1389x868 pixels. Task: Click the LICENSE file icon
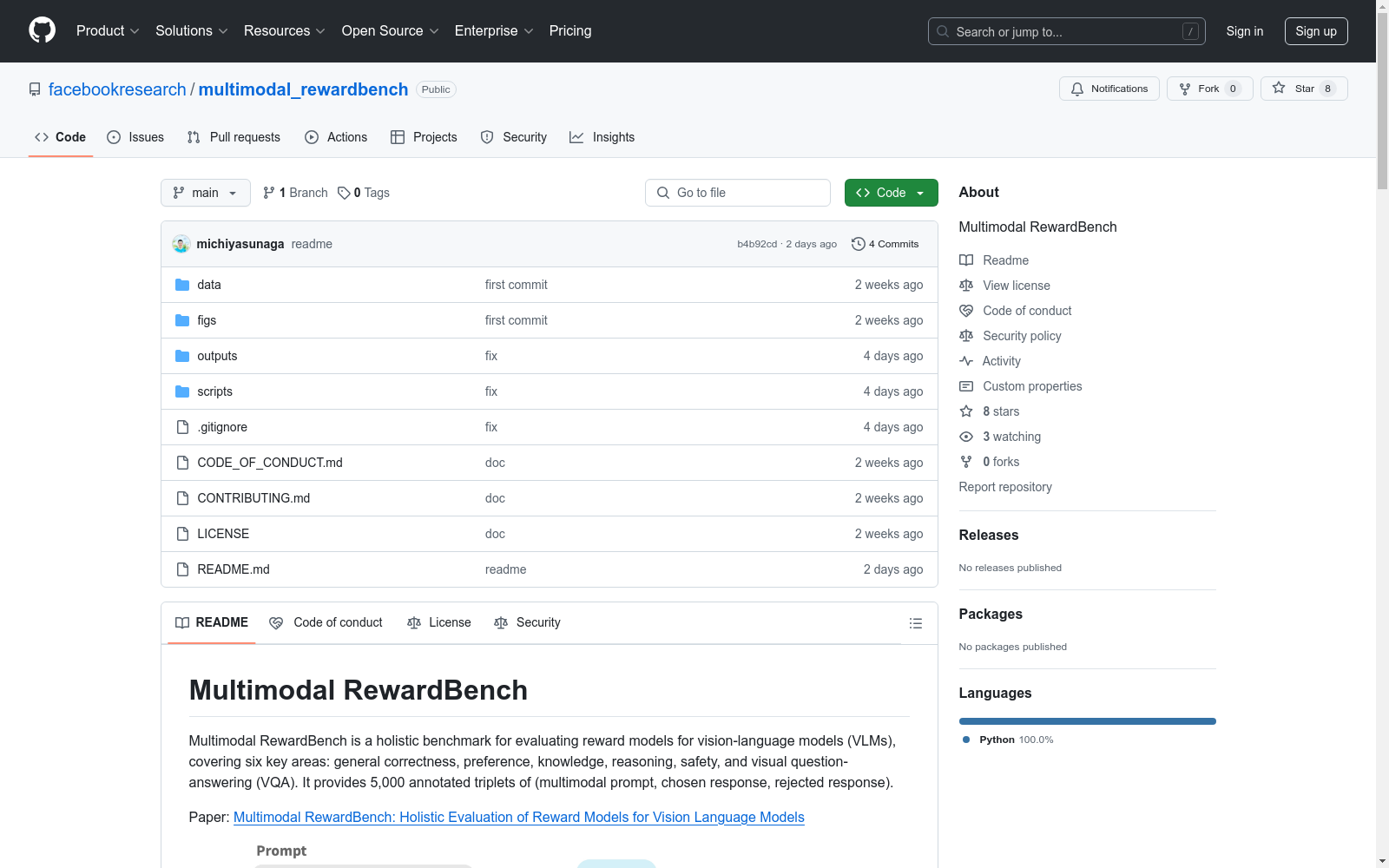tap(182, 534)
